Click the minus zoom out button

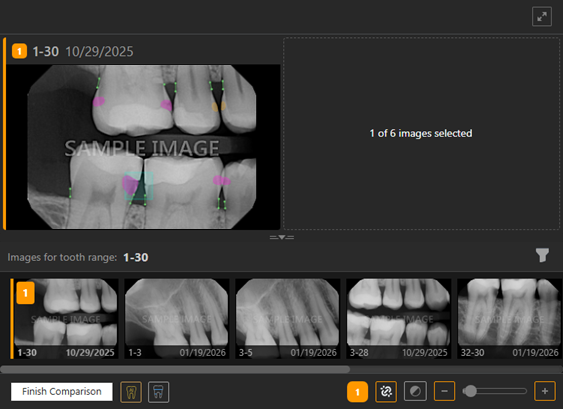click(x=445, y=391)
